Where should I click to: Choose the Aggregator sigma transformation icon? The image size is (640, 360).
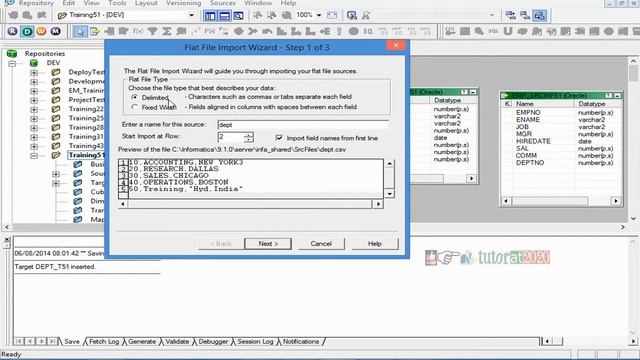[x=167, y=31]
